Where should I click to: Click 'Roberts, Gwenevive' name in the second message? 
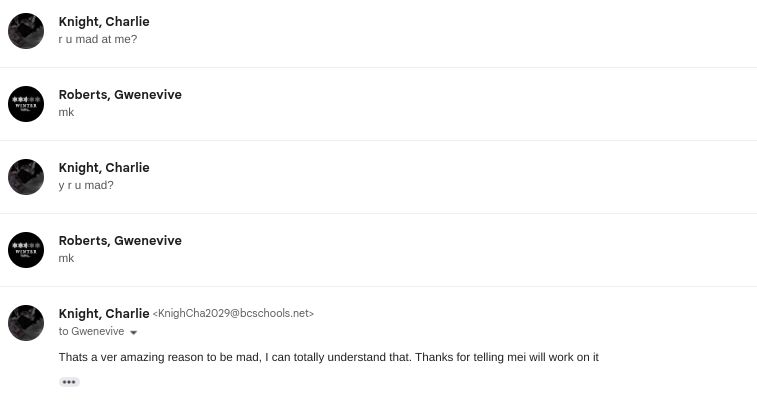(x=120, y=95)
